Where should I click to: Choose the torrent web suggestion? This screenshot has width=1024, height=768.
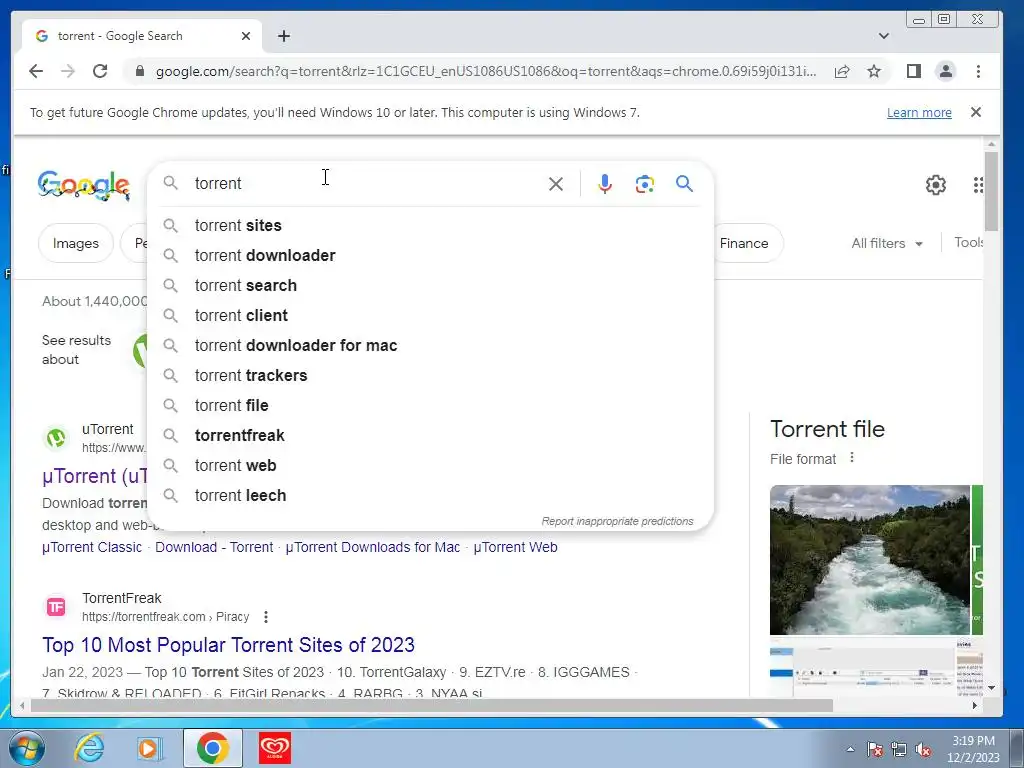coord(430,466)
